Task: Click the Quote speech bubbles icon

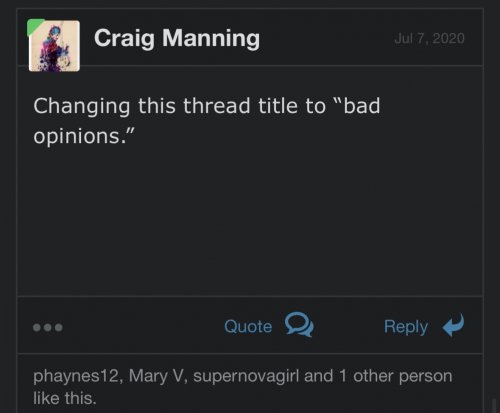Action: click(x=299, y=325)
